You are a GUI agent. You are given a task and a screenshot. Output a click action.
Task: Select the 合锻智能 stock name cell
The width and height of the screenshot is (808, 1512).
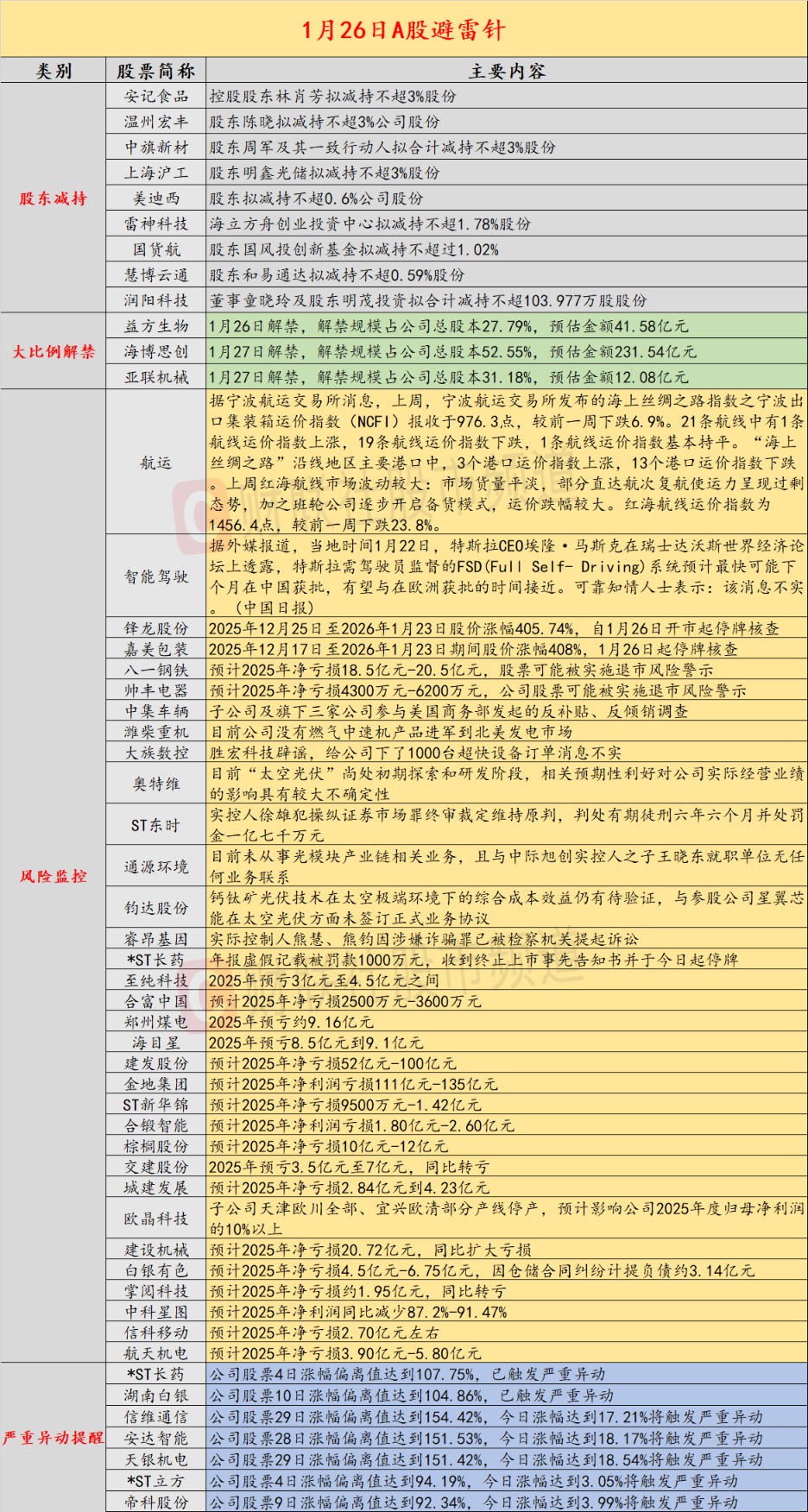(x=155, y=1125)
